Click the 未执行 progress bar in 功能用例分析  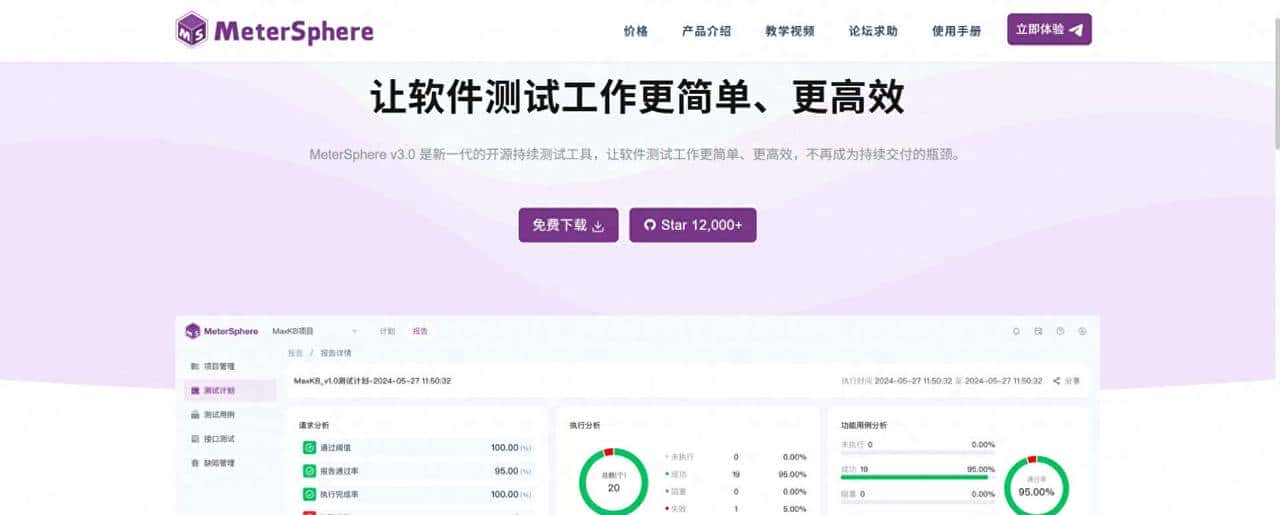[x=918, y=452]
